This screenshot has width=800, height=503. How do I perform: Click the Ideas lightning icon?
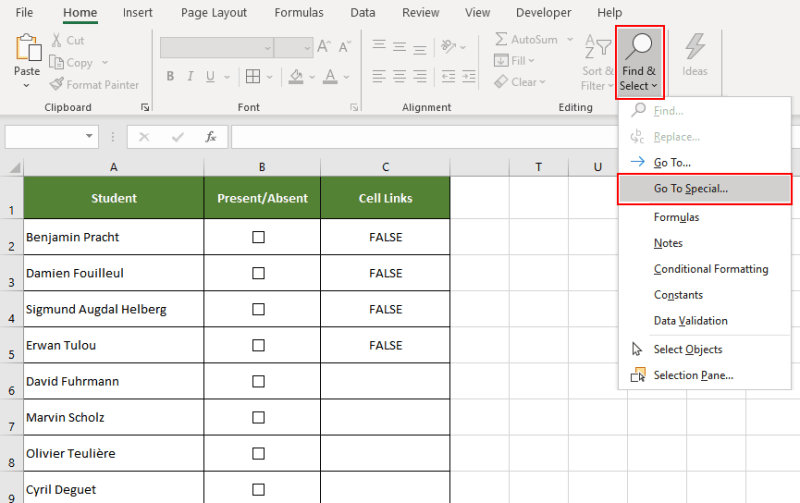click(695, 46)
